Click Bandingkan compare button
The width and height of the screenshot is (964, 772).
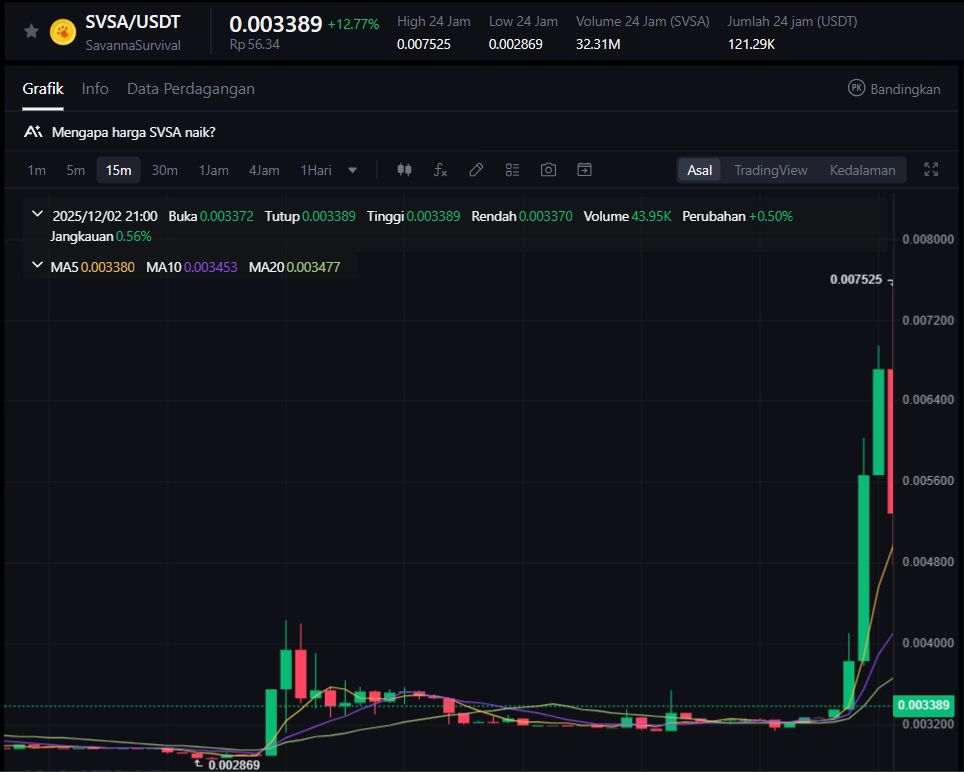pyautogui.click(x=894, y=89)
